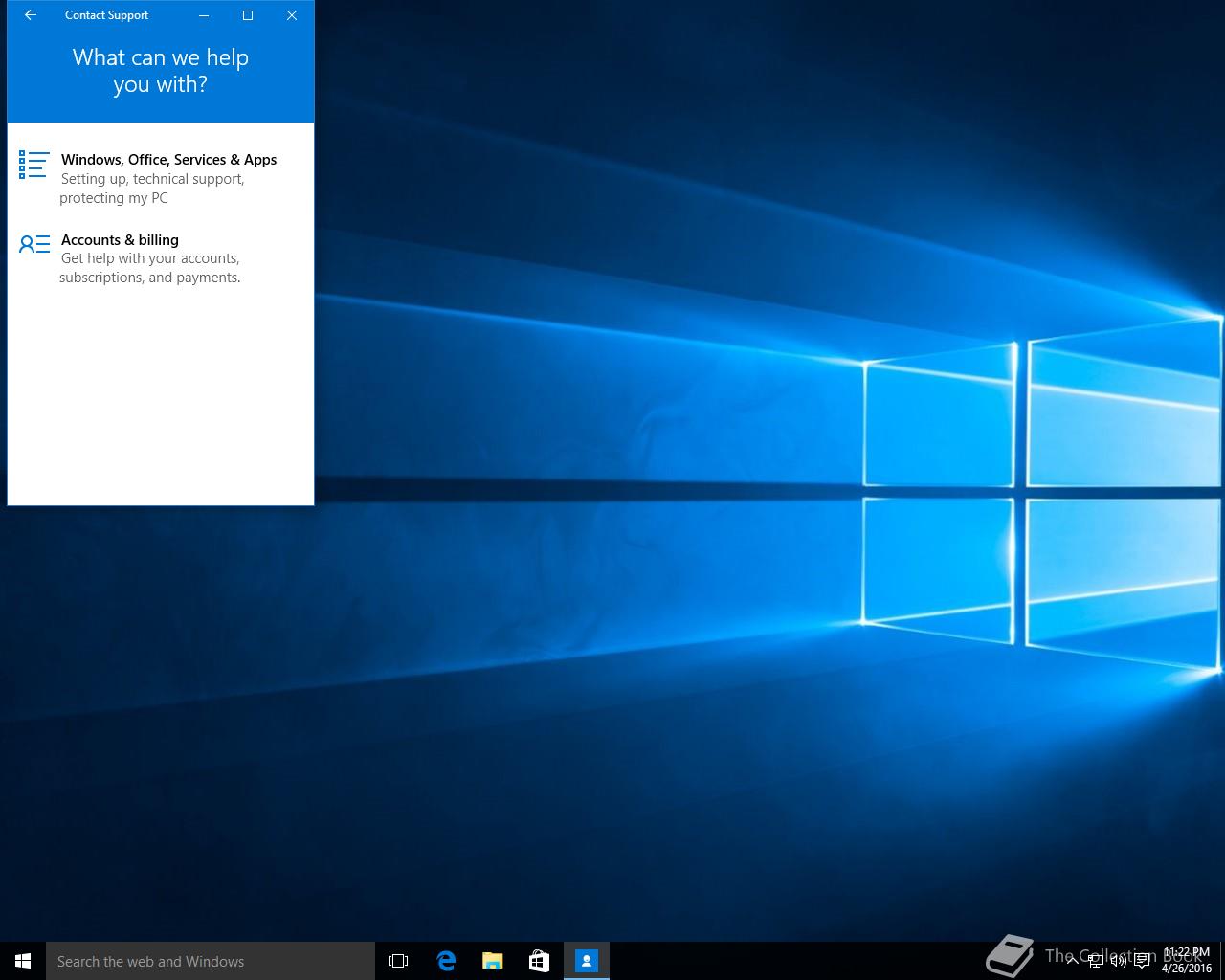Open the clock showing 11:22 PM
The image size is (1225, 980).
coord(1187,961)
